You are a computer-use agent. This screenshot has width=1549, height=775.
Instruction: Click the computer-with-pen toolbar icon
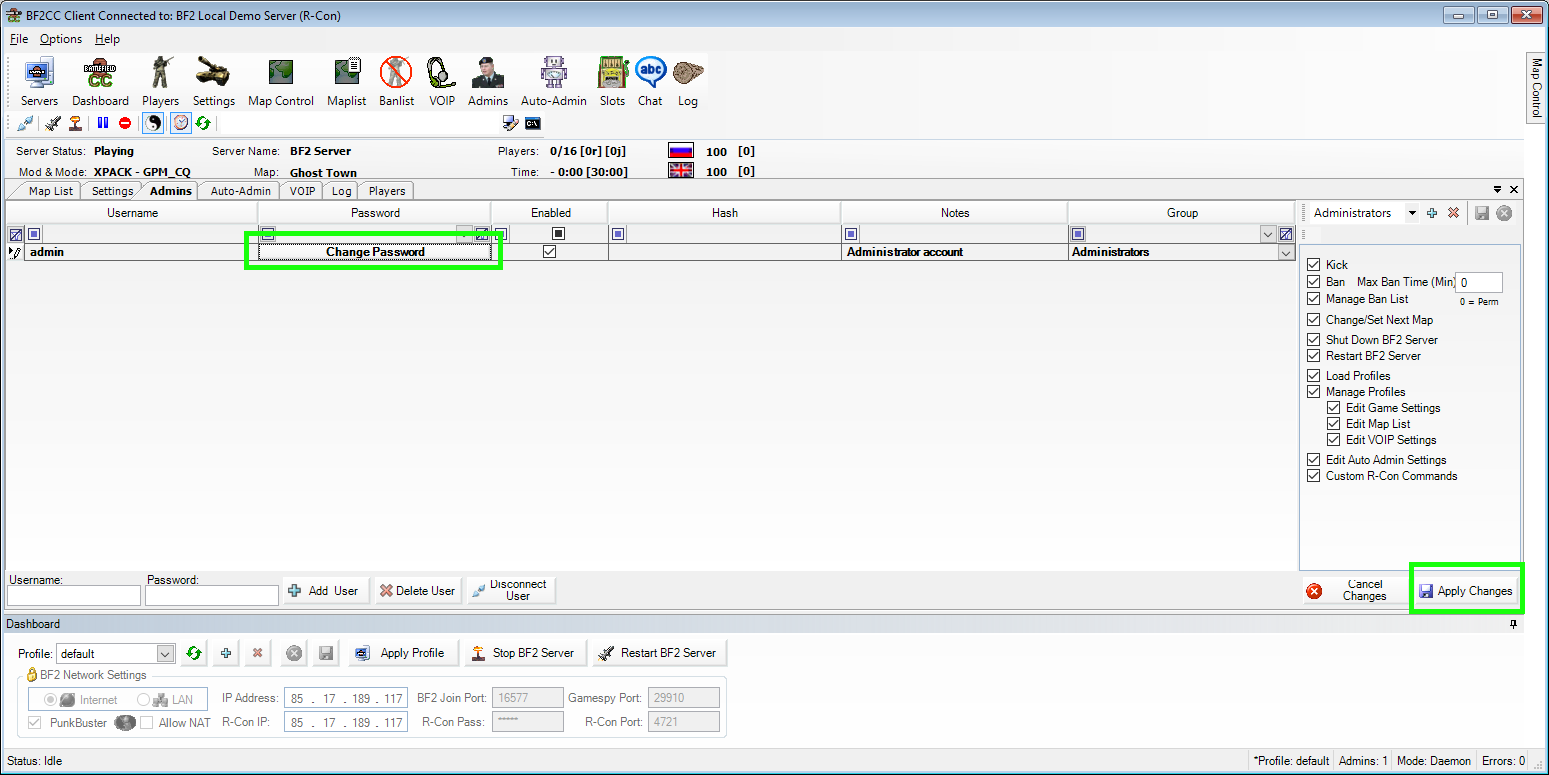point(510,123)
